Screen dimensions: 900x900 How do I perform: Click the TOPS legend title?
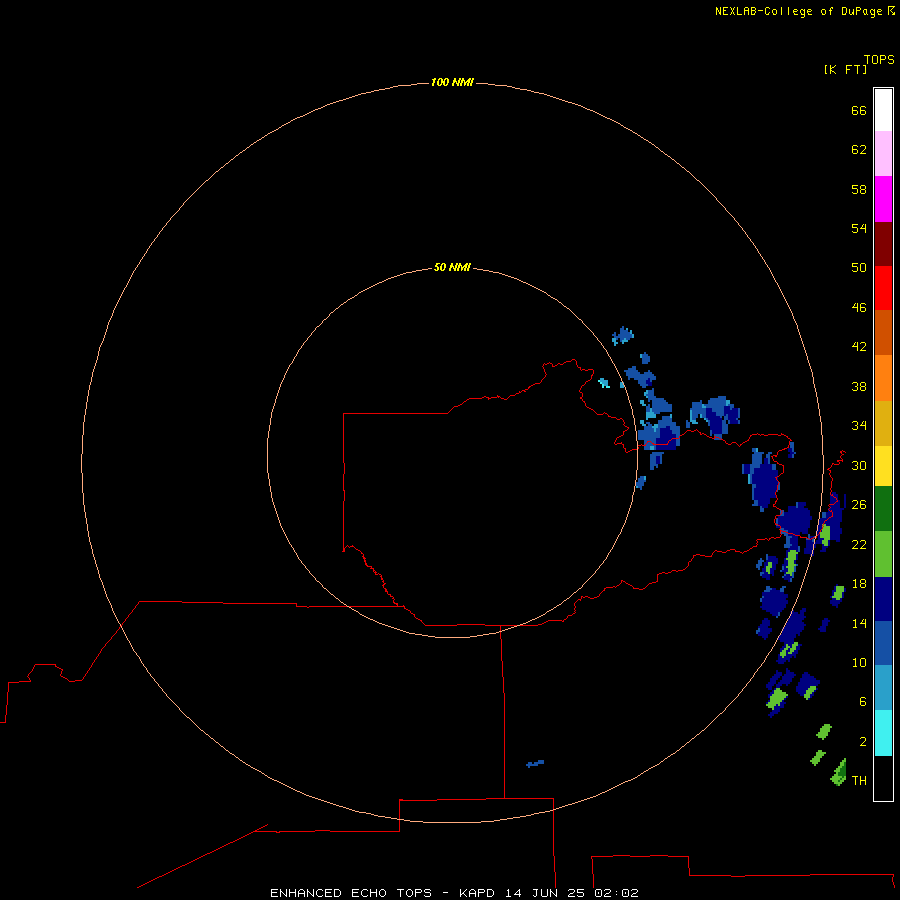point(879,59)
